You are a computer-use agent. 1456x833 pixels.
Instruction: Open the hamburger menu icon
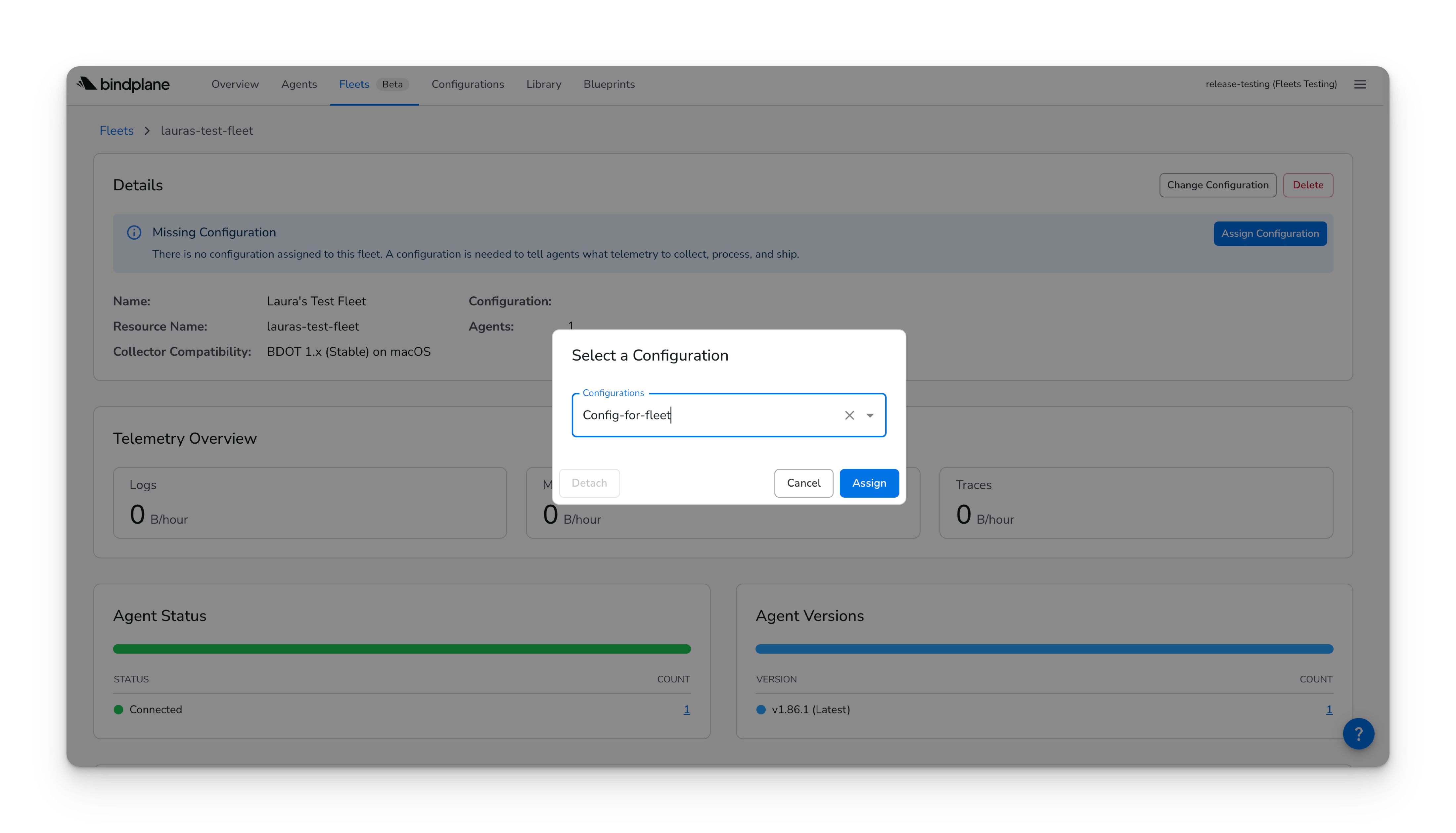click(x=1360, y=84)
